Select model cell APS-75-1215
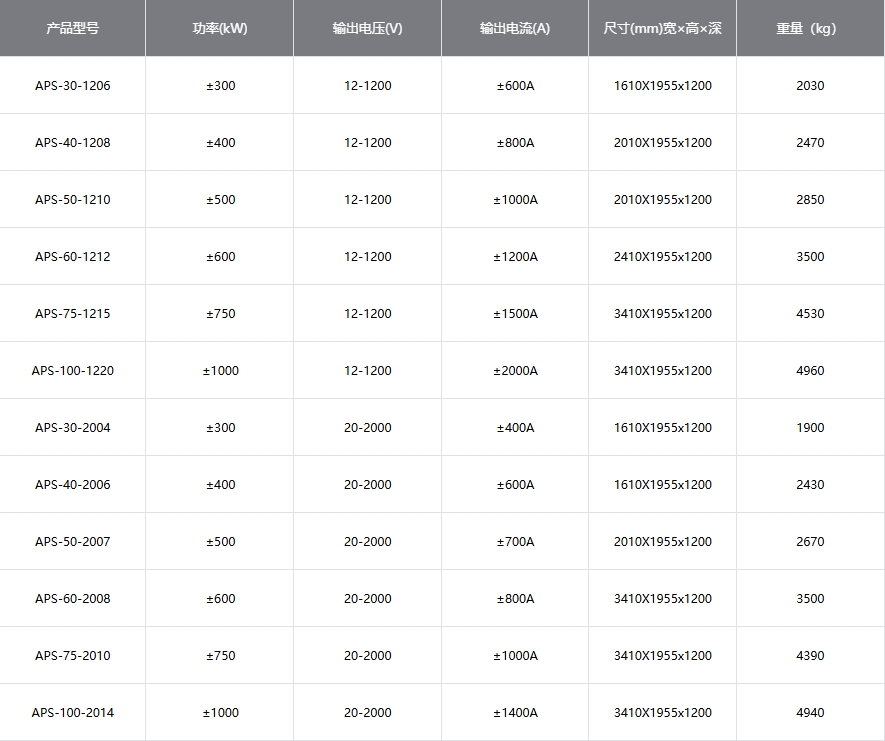The height and width of the screenshot is (741, 885). [x=73, y=314]
